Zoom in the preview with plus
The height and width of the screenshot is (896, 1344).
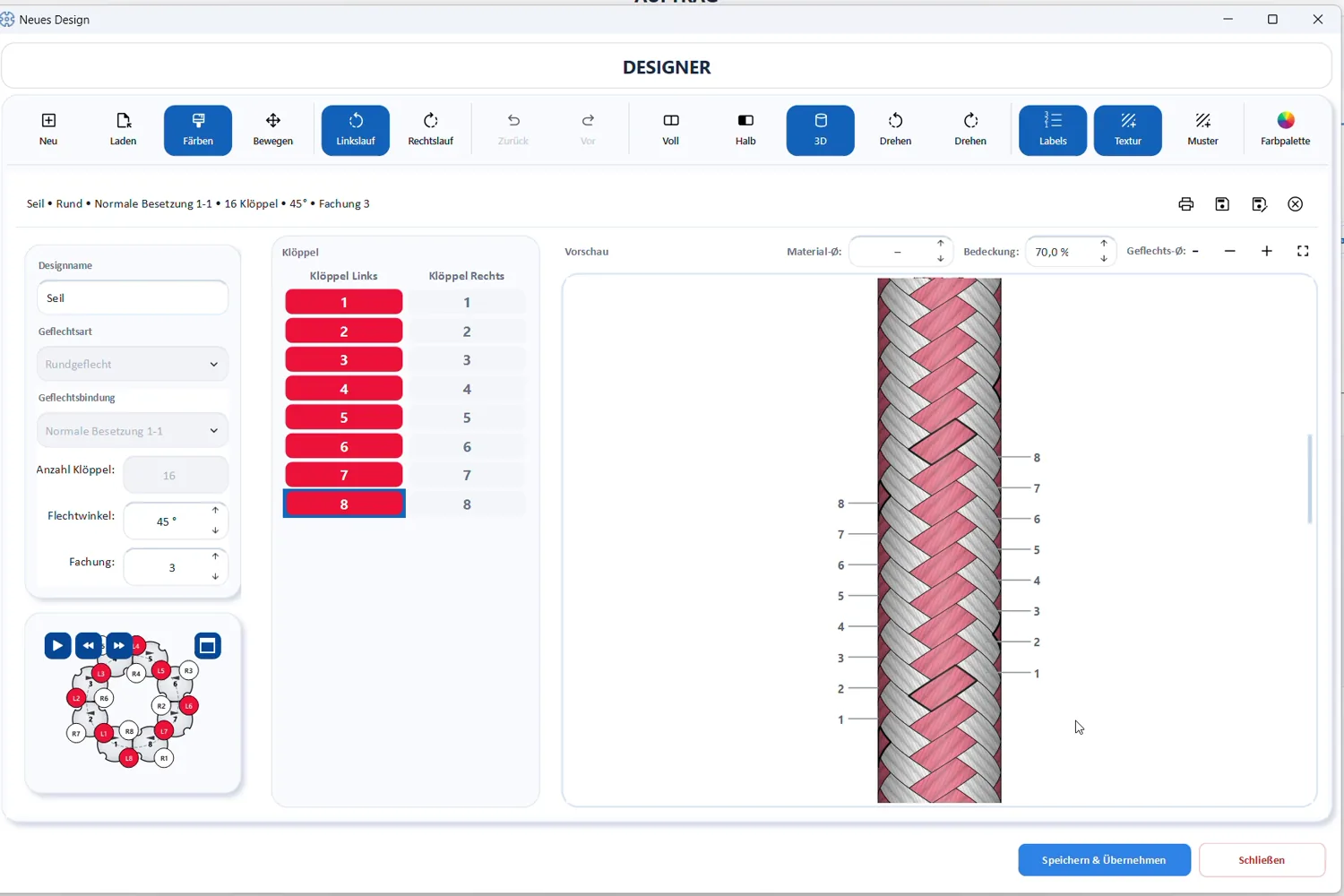tap(1267, 252)
